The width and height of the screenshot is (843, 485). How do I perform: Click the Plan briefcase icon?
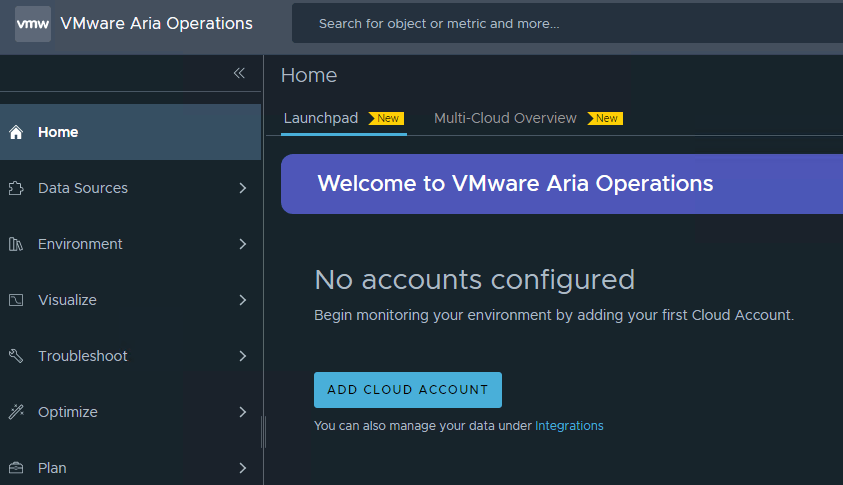pos(16,468)
